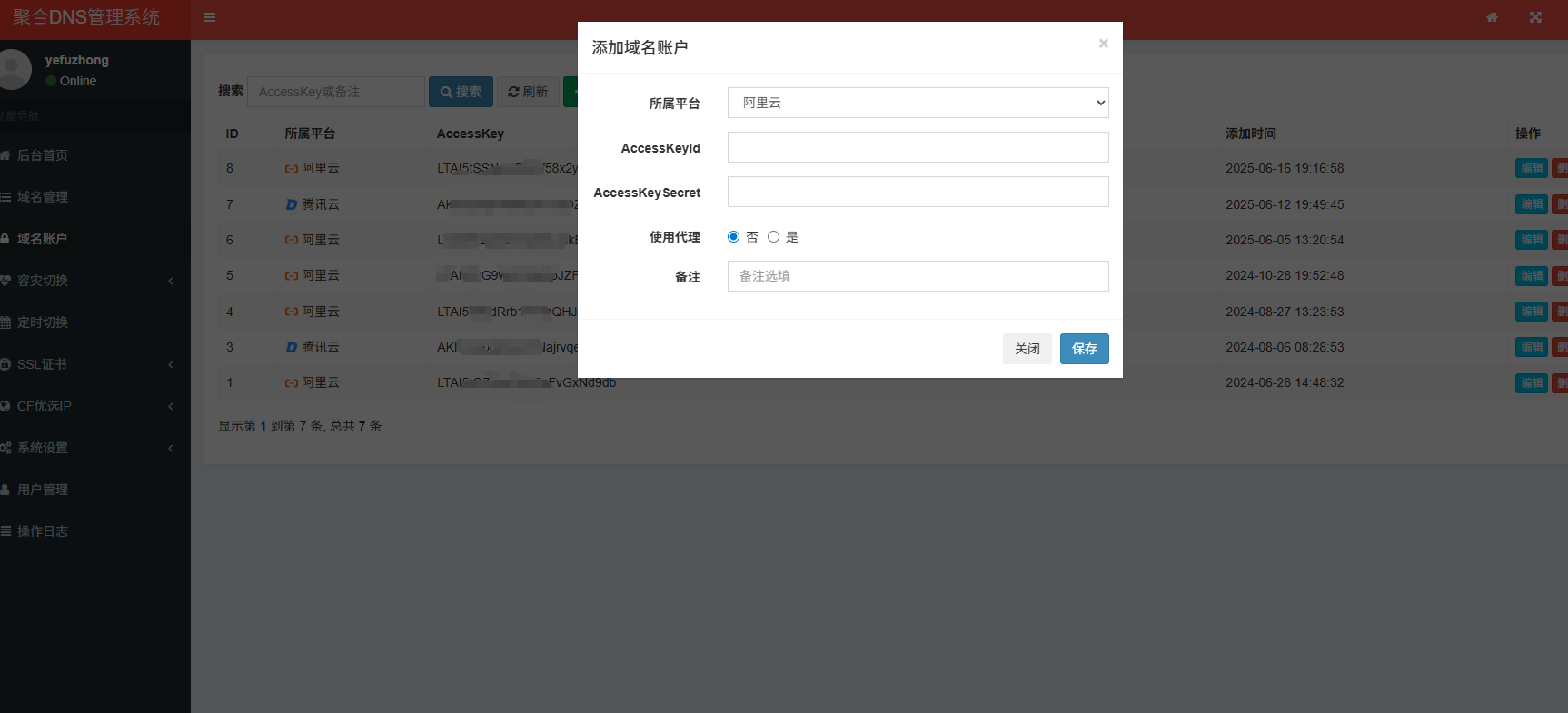Click the AccessKeyId input field
The height and width of the screenshot is (713, 1568).
[x=918, y=147]
